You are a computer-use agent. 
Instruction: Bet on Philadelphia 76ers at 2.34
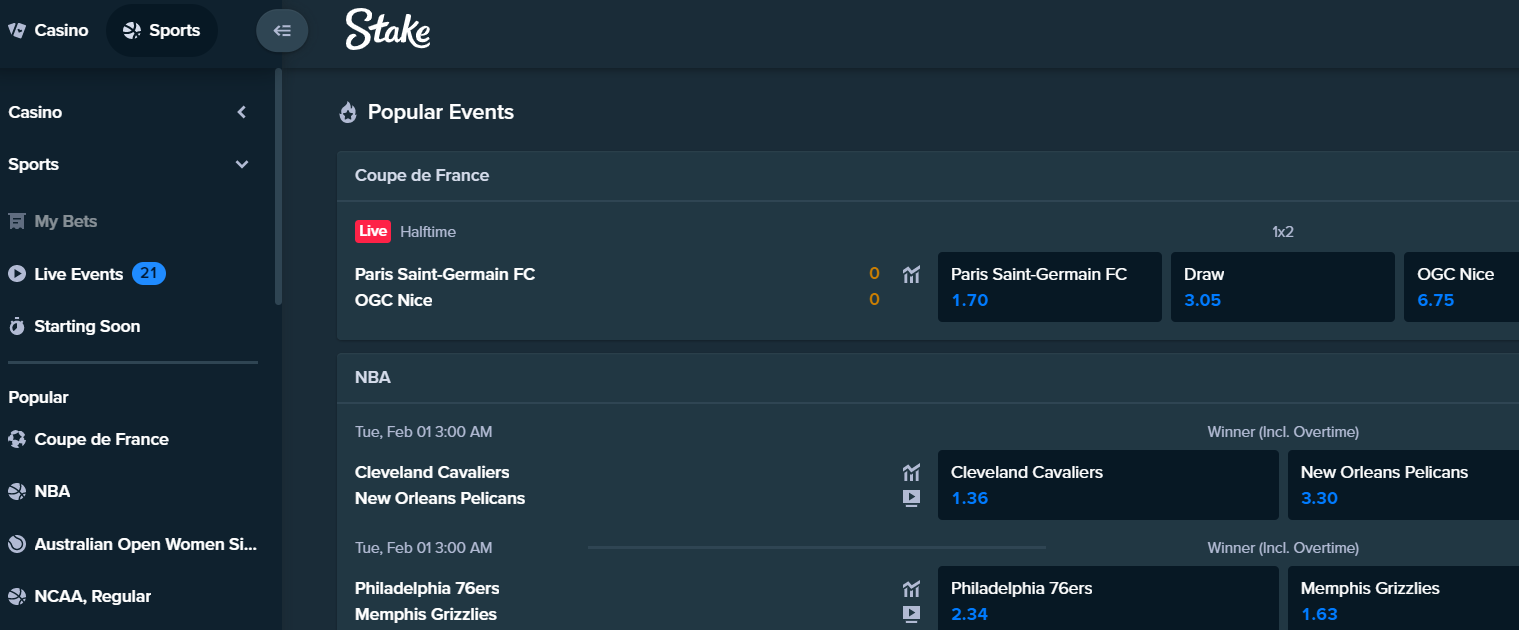1108,598
